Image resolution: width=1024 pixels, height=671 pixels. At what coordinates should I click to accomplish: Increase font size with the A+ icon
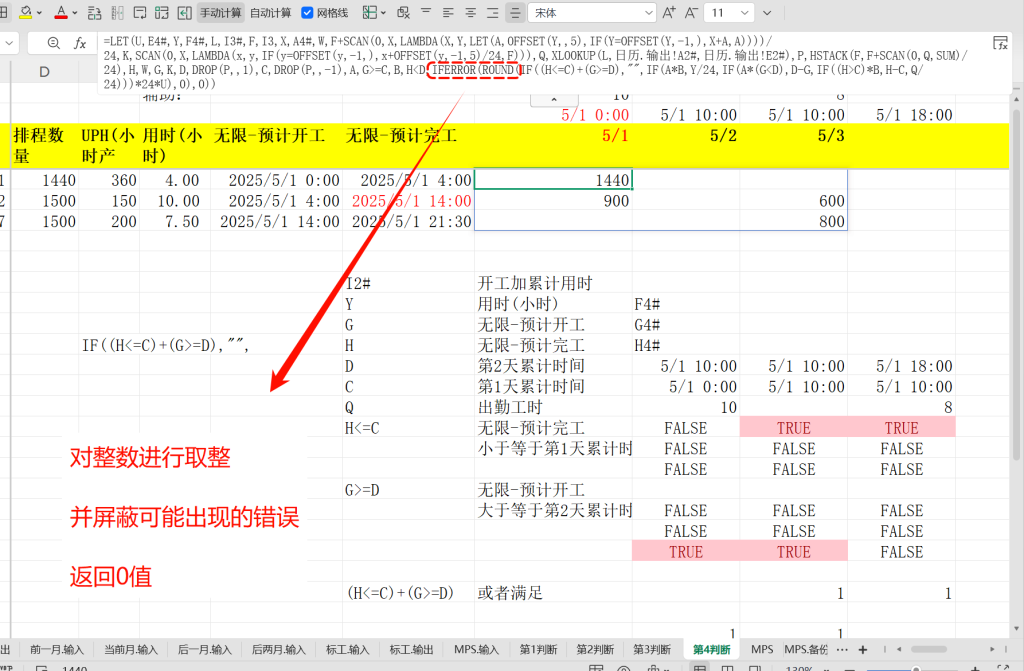[669, 12]
